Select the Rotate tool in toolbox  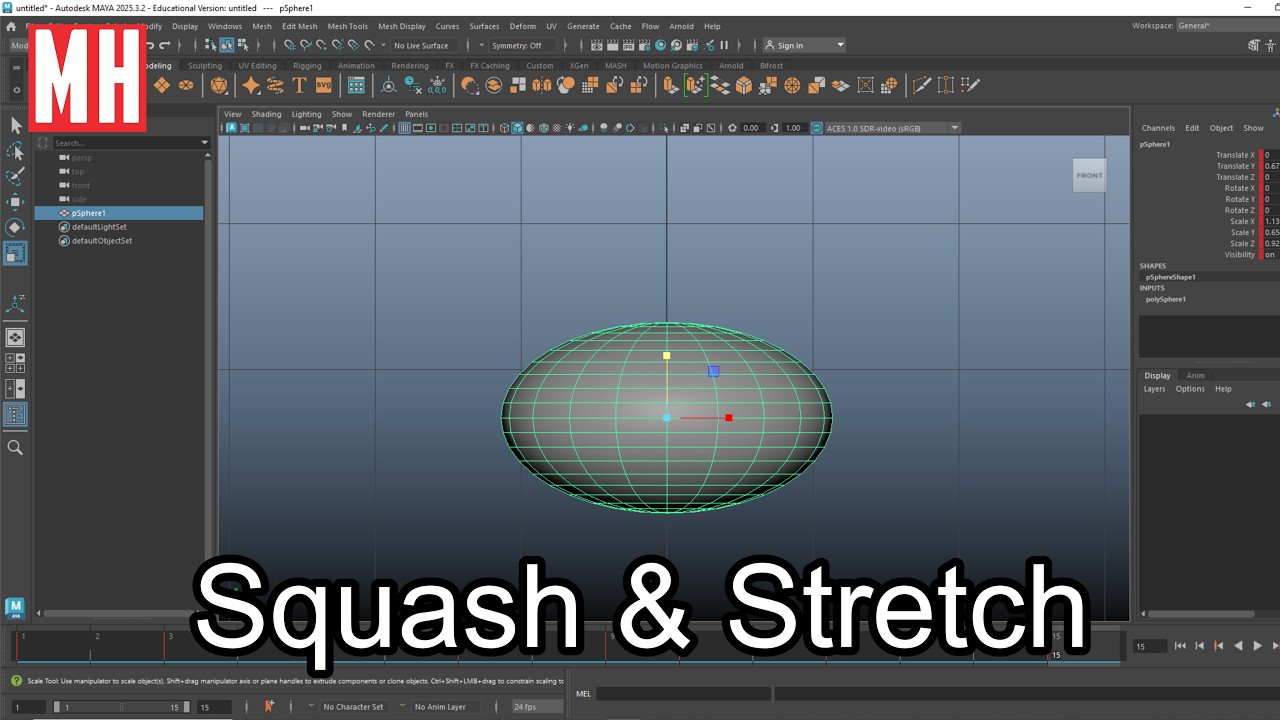[x=15, y=227]
